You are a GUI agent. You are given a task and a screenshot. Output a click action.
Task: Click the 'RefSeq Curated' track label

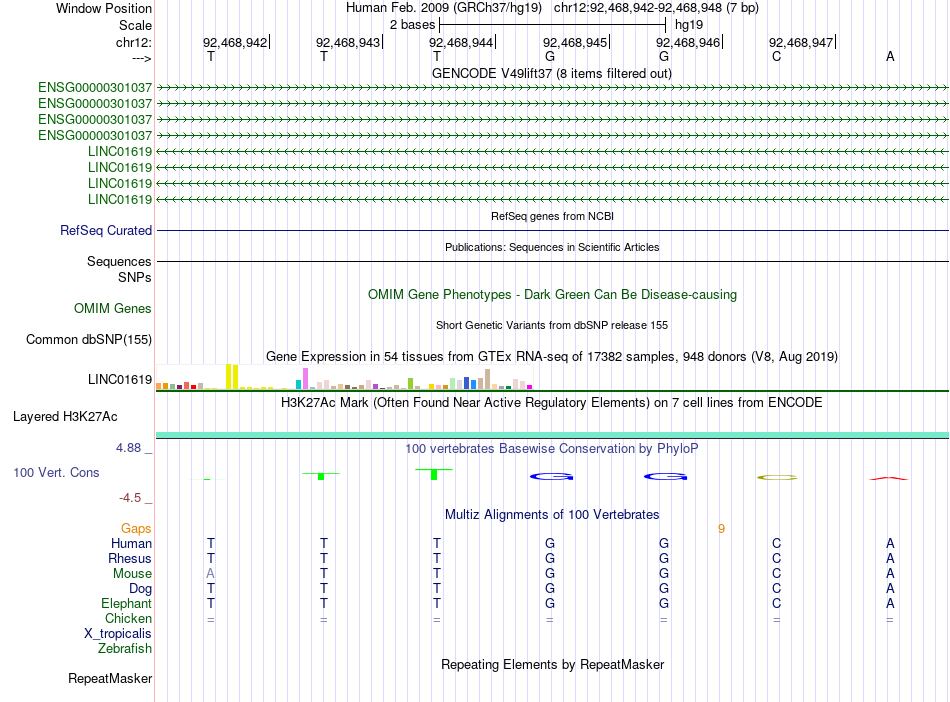click(106, 230)
